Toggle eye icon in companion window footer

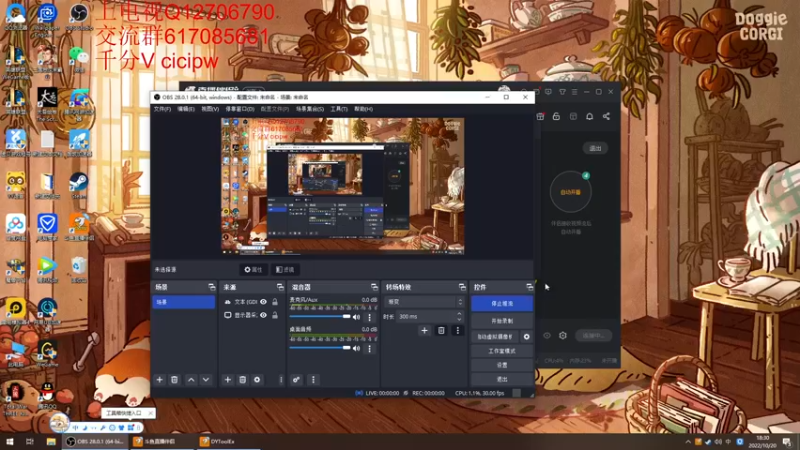click(x=547, y=336)
